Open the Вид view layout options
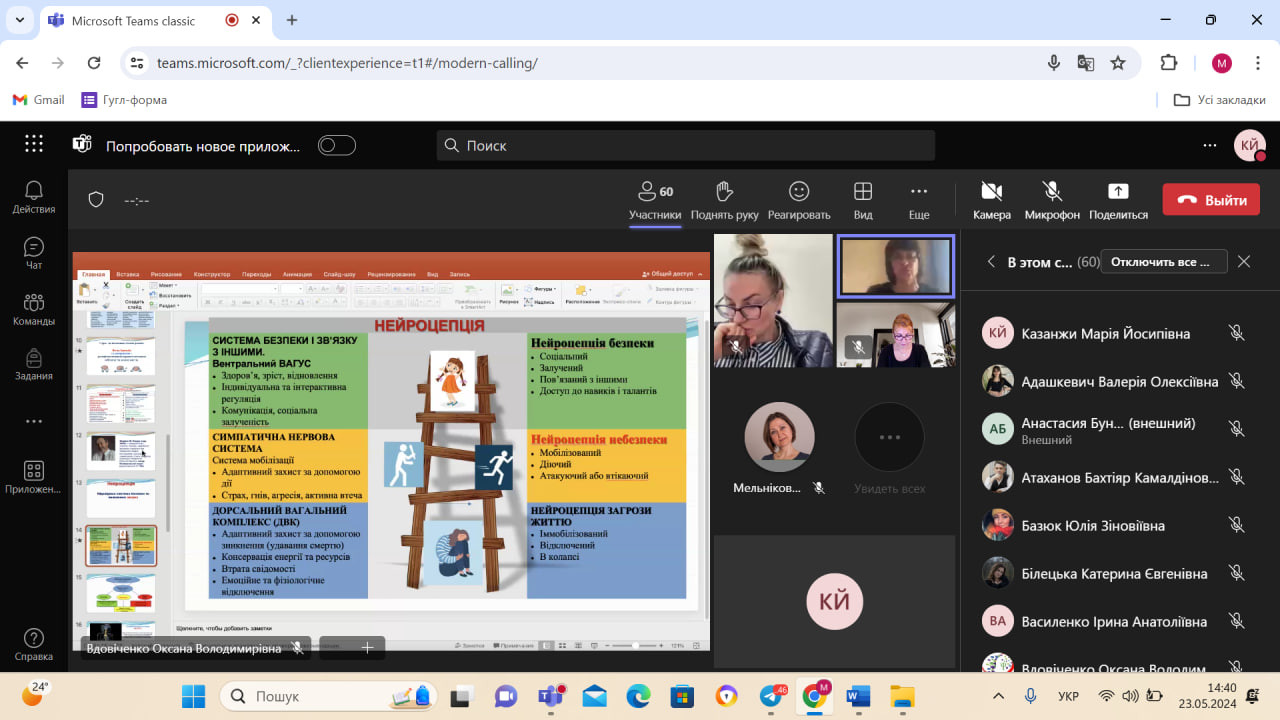Image resolution: width=1280 pixels, height=720 pixels. click(863, 199)
